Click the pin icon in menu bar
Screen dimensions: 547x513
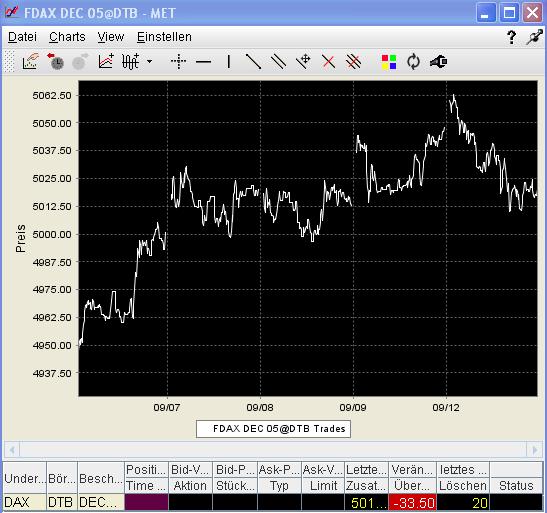click(x=534, y=37)
